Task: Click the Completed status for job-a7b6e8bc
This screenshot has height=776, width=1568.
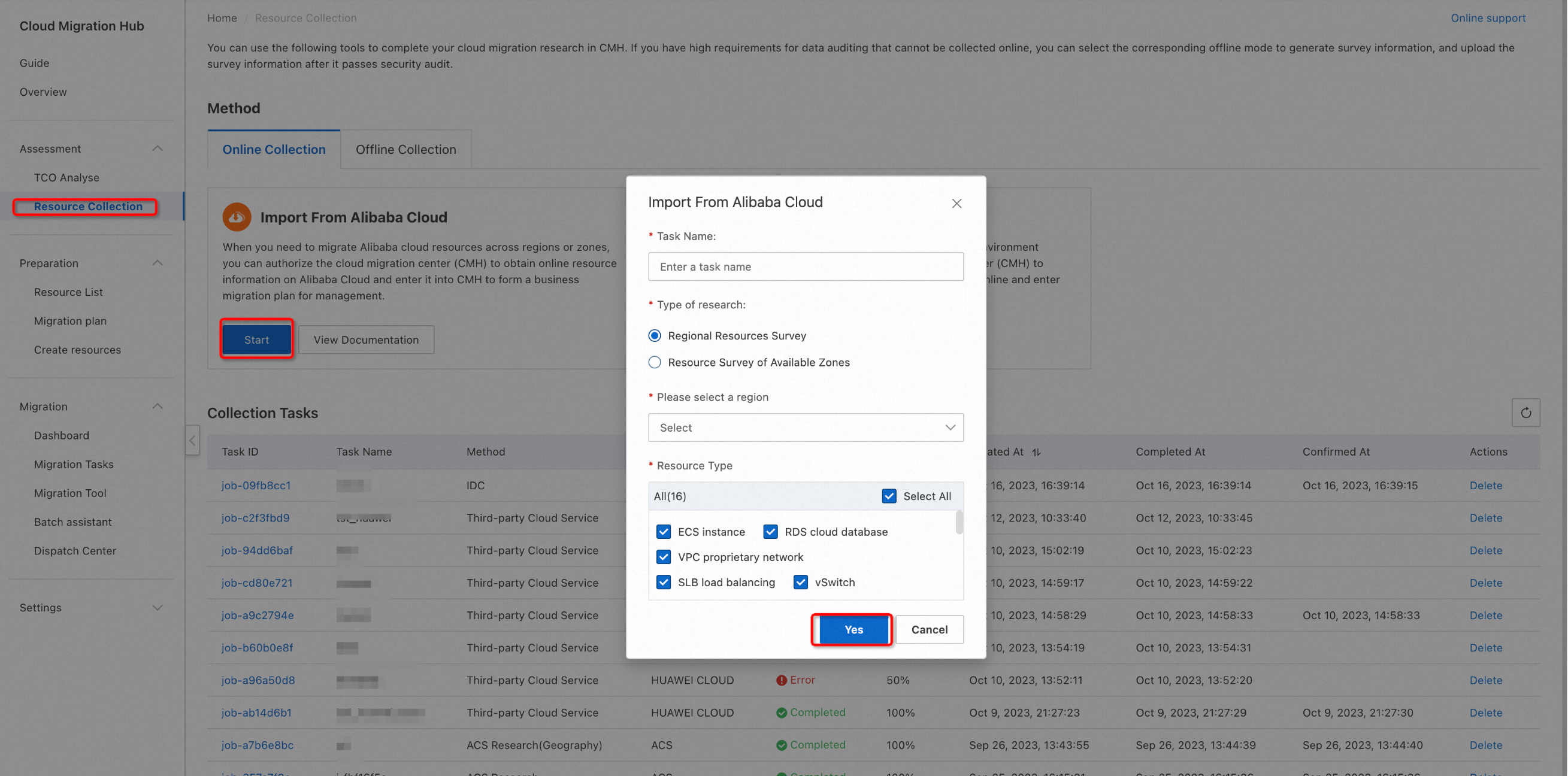Action: coord(811,744)
